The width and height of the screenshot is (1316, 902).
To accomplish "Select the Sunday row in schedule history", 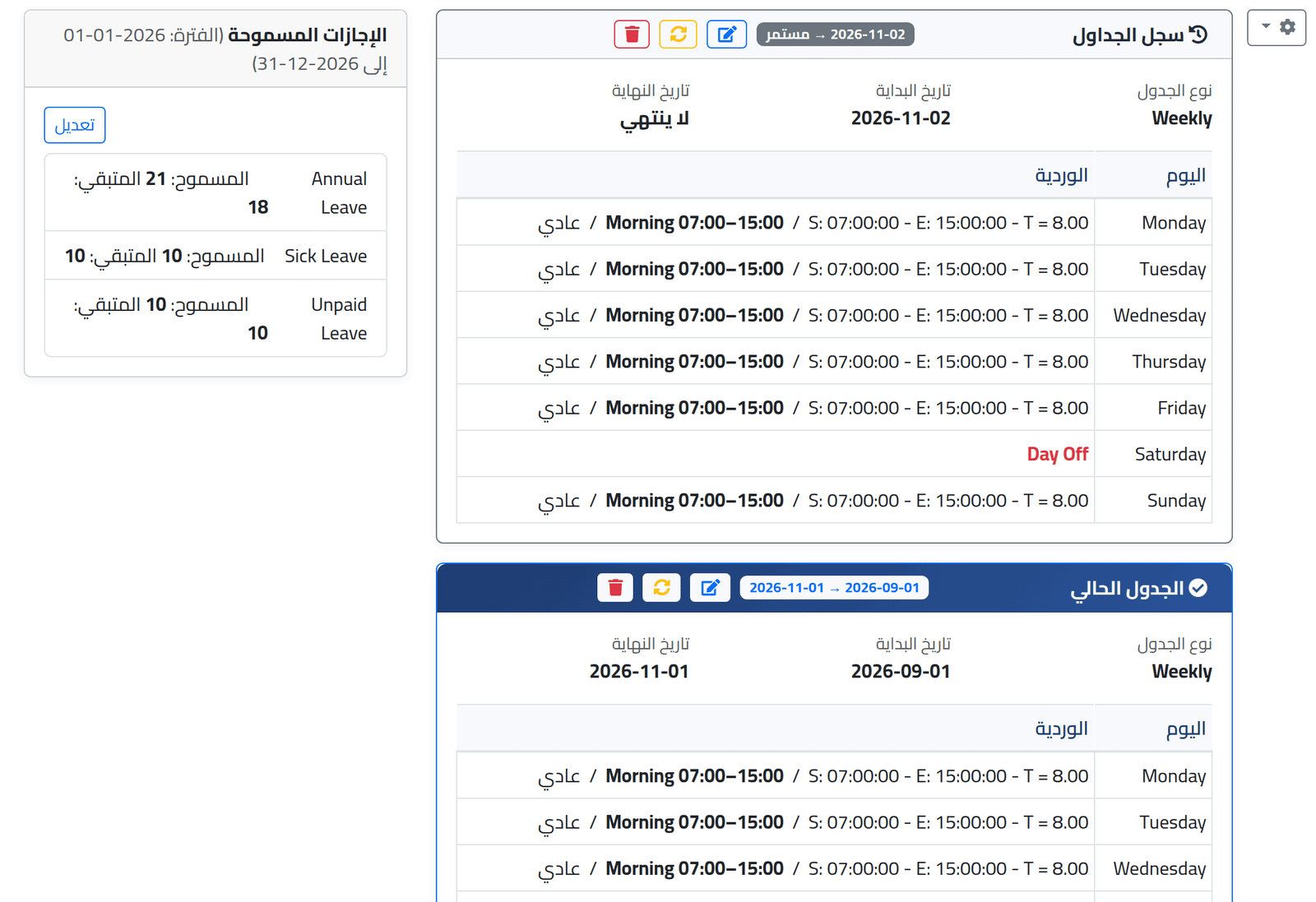I will [834, 500].
